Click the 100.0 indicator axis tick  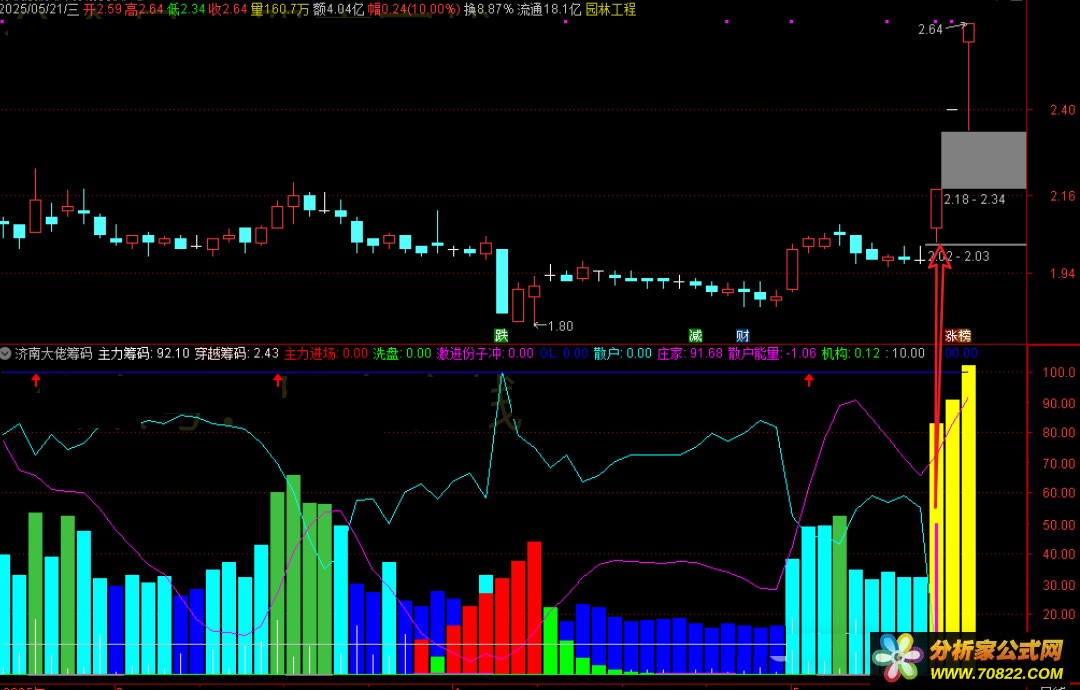tap(1059, 373)
